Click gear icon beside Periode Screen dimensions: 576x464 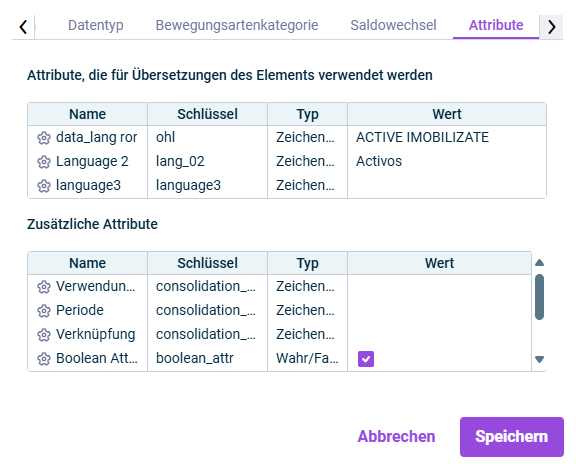pyautogui.click(x=44, y=311)
